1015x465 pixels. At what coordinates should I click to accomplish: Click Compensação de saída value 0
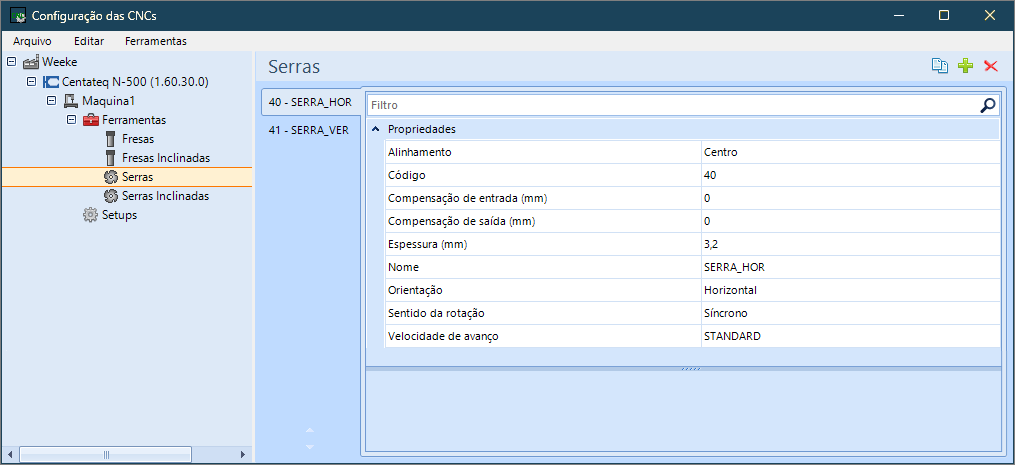tap(850, 221)
